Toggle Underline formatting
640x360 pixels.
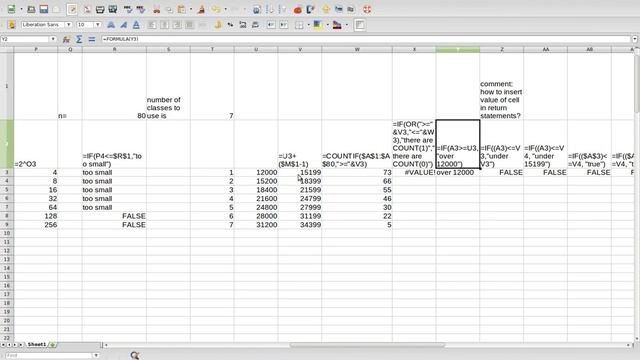[136, 25]
